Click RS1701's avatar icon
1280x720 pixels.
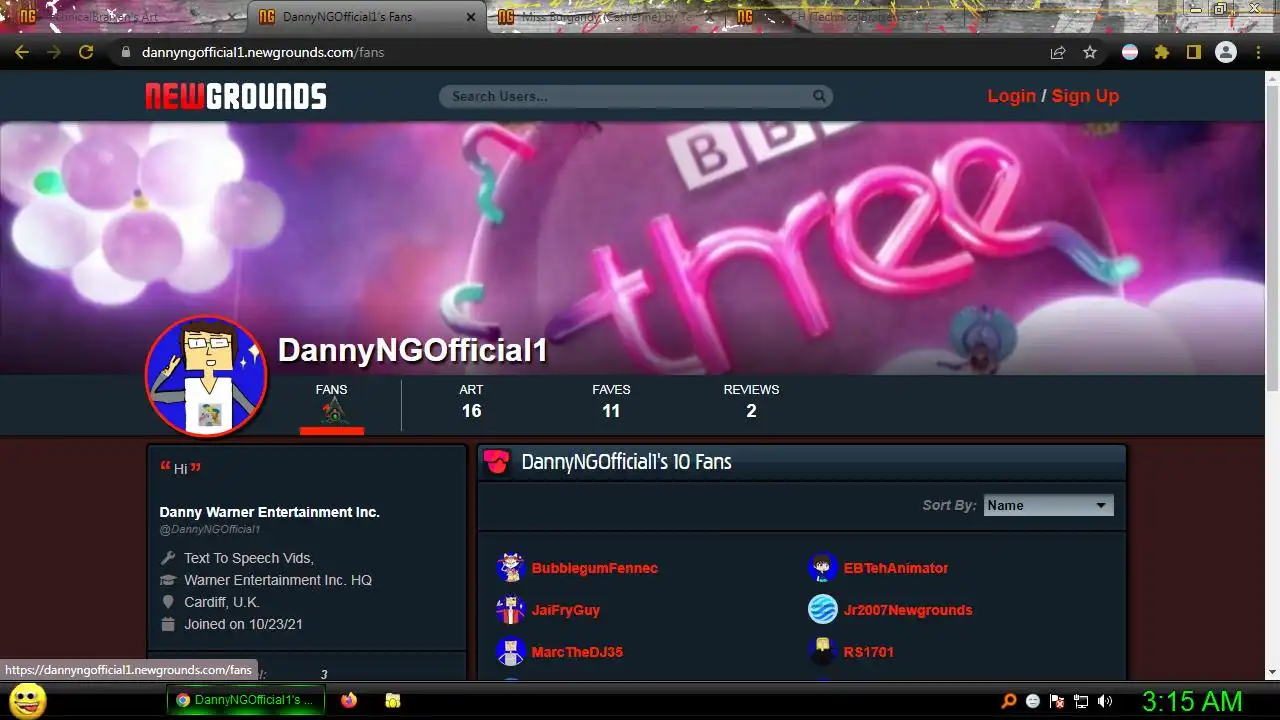click(x=823, y=652)
